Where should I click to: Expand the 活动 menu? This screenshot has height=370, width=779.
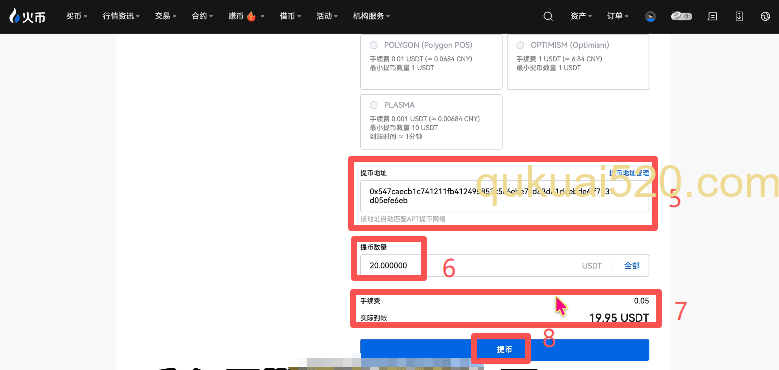coord(327,16)
